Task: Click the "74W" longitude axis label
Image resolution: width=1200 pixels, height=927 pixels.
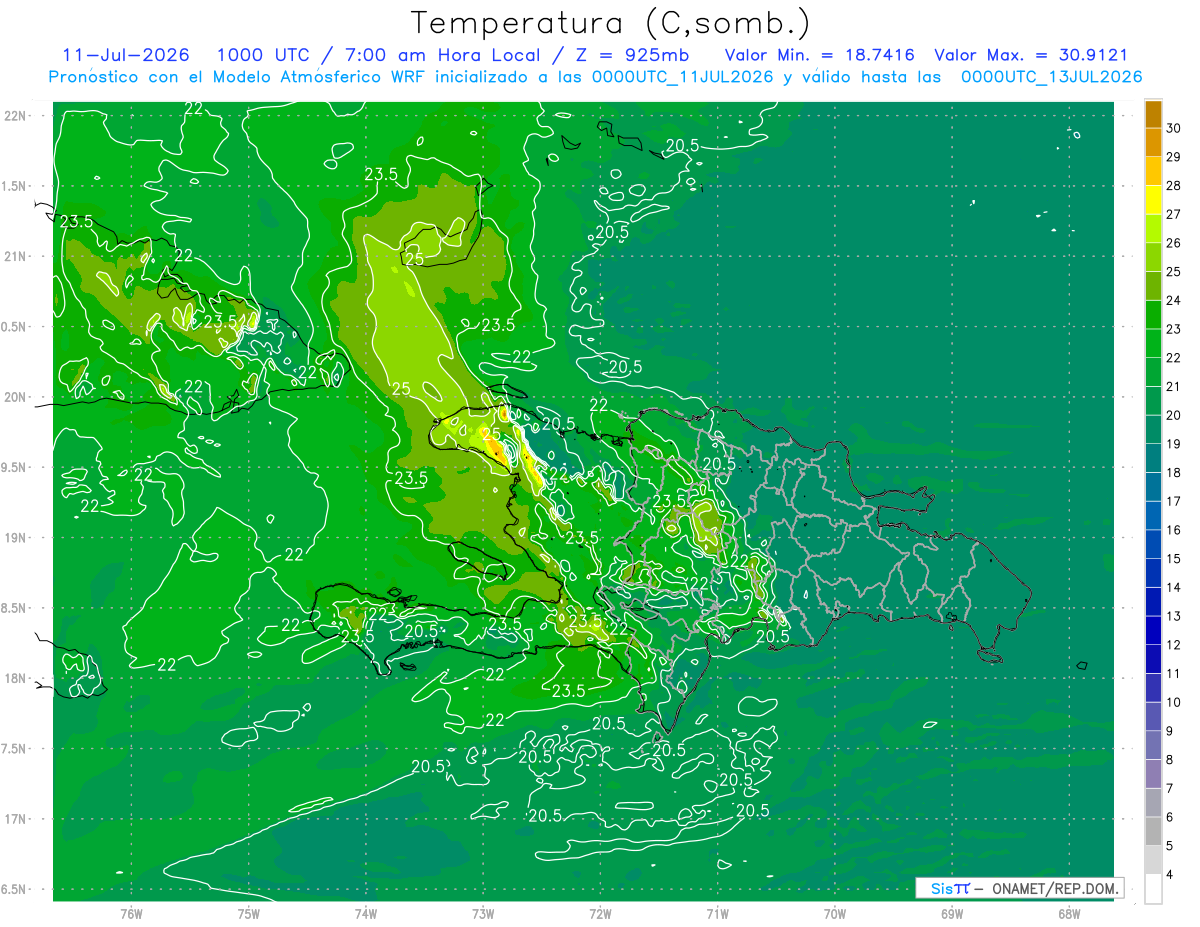Action: (x=365, y=914)
